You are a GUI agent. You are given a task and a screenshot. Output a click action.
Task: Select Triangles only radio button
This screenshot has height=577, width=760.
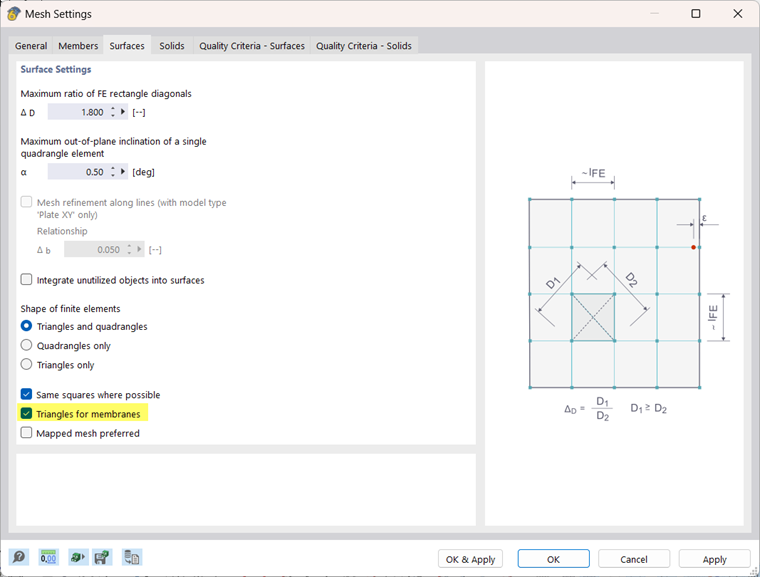tap(26, 364)
